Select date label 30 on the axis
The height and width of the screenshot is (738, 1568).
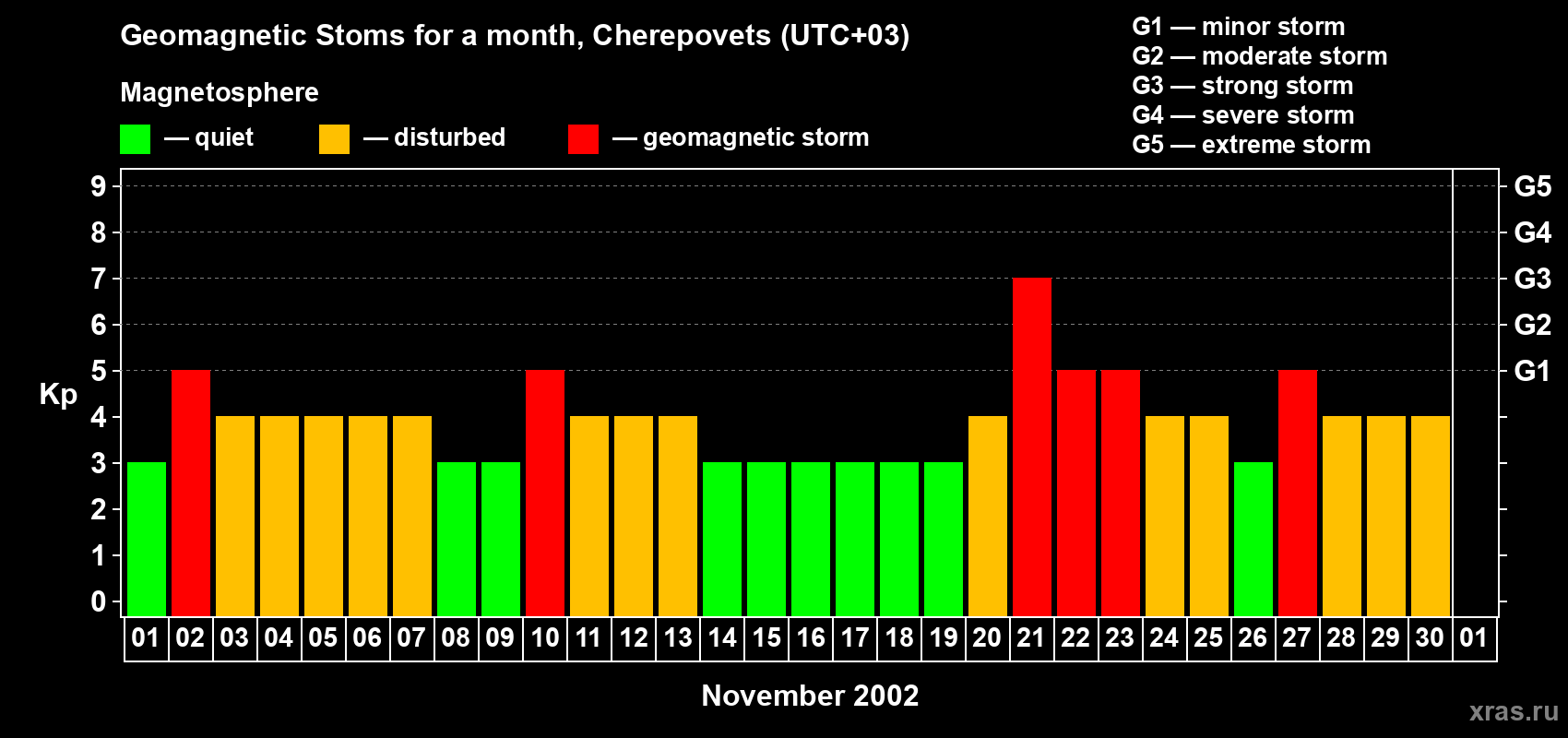1430,638
